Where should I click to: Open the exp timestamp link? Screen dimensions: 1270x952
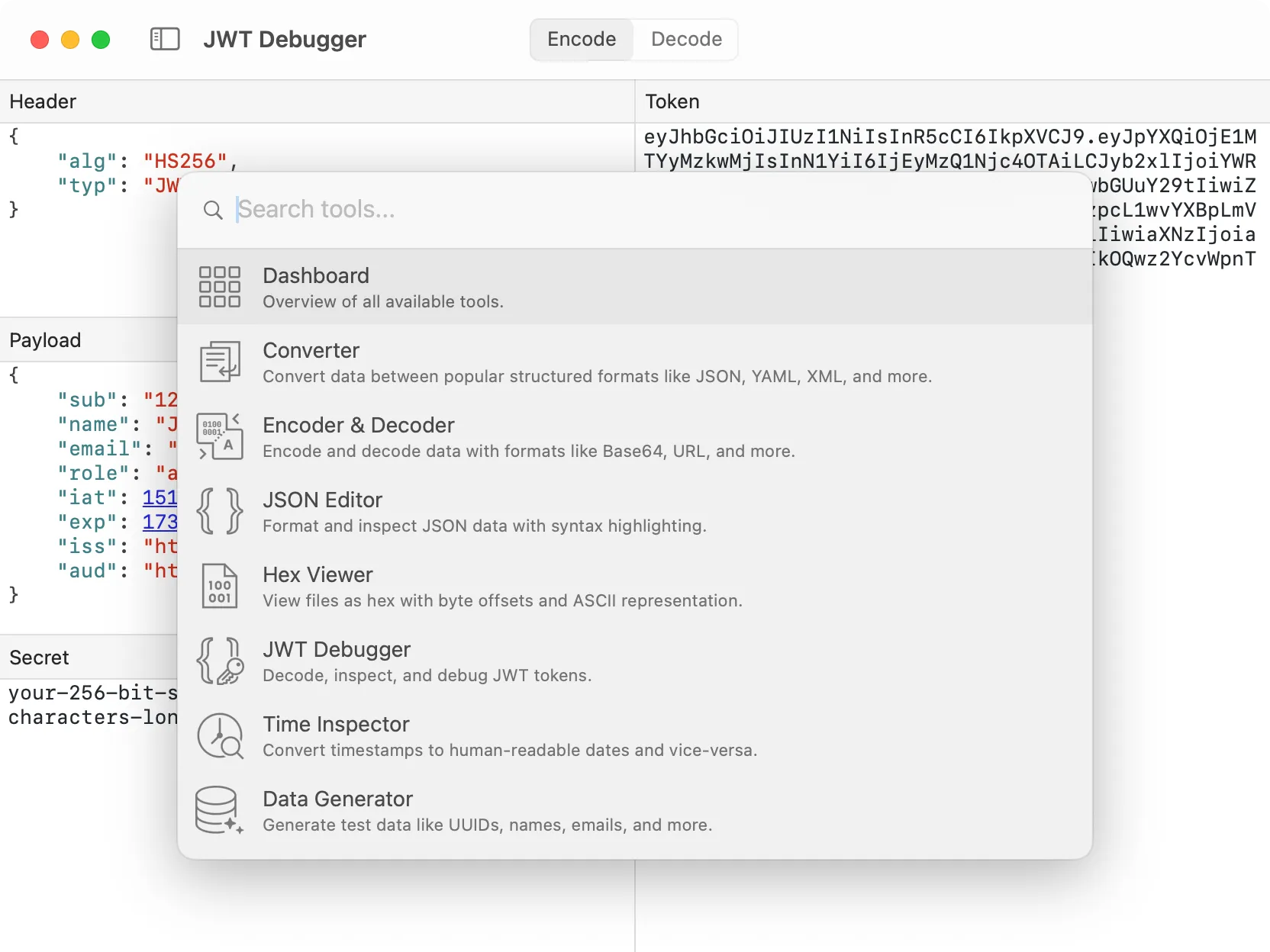click(160, 522)
